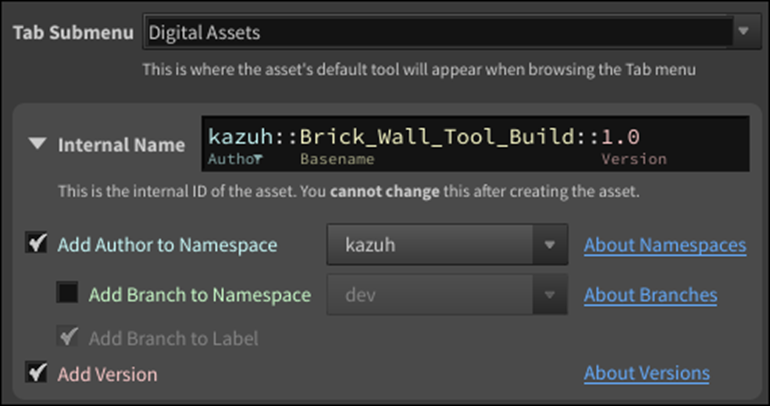Screen dimensions: 770x406
Task: Uncheck Add Author to Namespace checkbox
Action: tap(37, 244)
